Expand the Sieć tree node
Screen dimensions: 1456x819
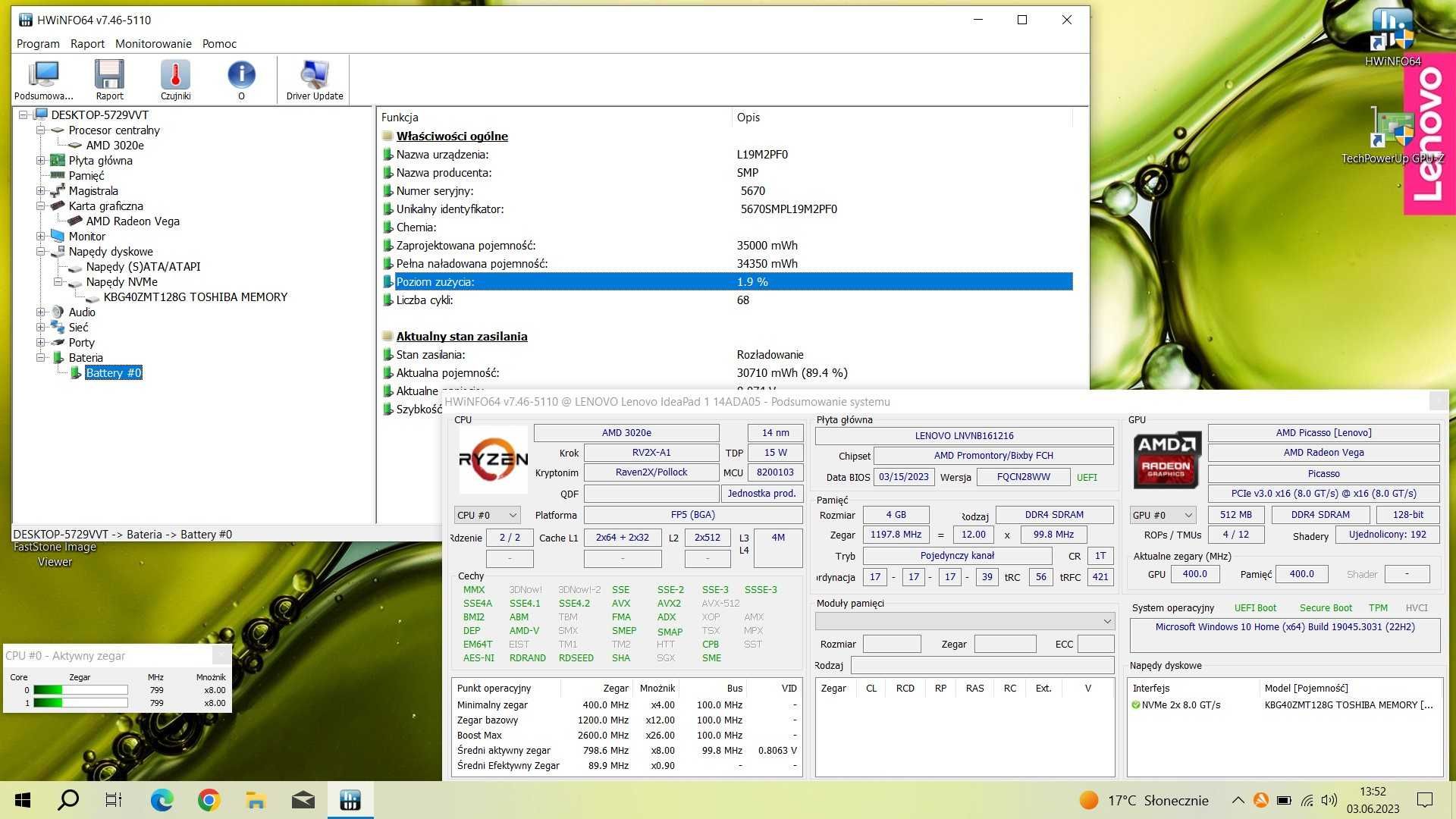[x=41, y=328]
